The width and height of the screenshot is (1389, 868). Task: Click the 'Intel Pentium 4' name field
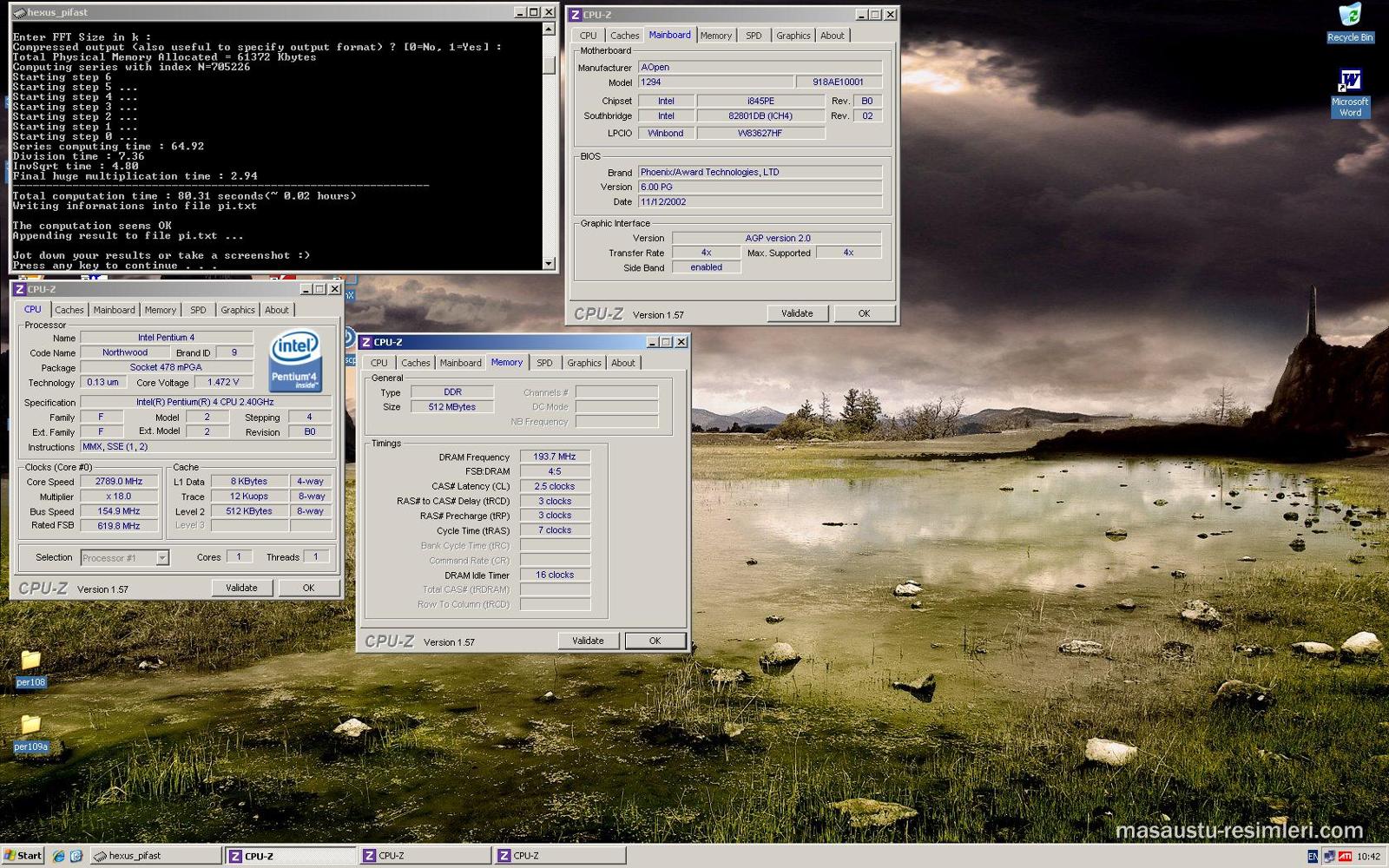pyautogui.click(x=167, y=338)
